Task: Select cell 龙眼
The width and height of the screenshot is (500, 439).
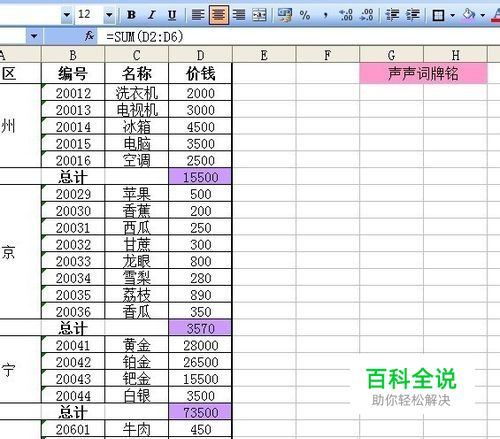Action: 137,261
